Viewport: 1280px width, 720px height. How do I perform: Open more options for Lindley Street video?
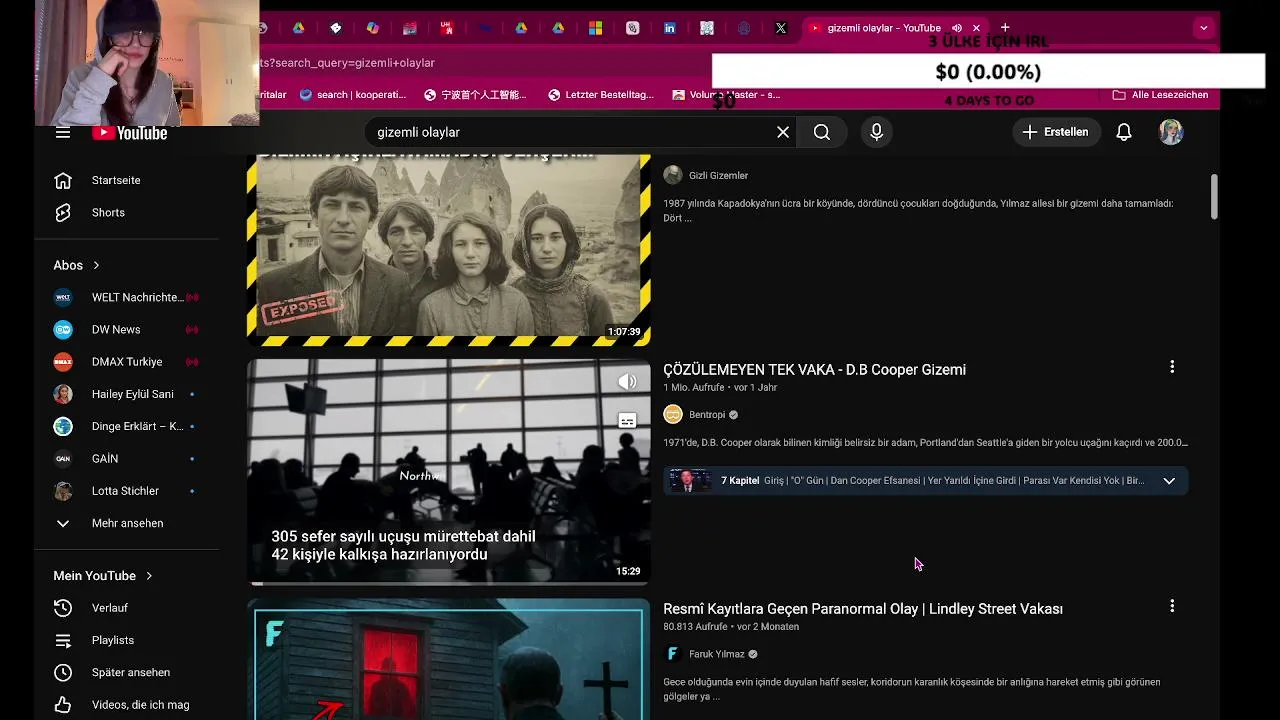tap(1172, 606)
